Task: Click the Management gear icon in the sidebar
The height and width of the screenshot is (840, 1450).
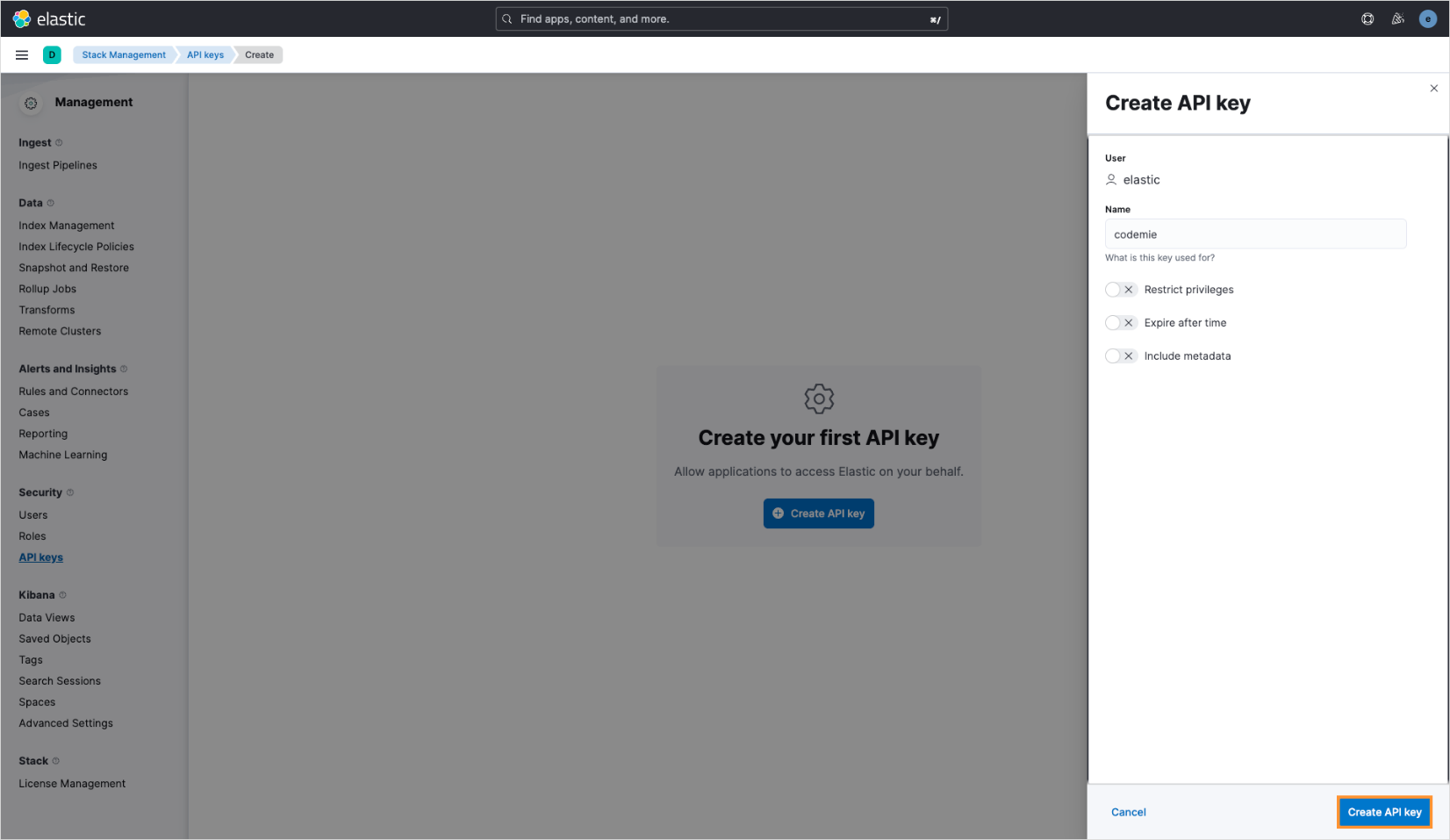Action: pyautogui.click(x=30, y=103)
